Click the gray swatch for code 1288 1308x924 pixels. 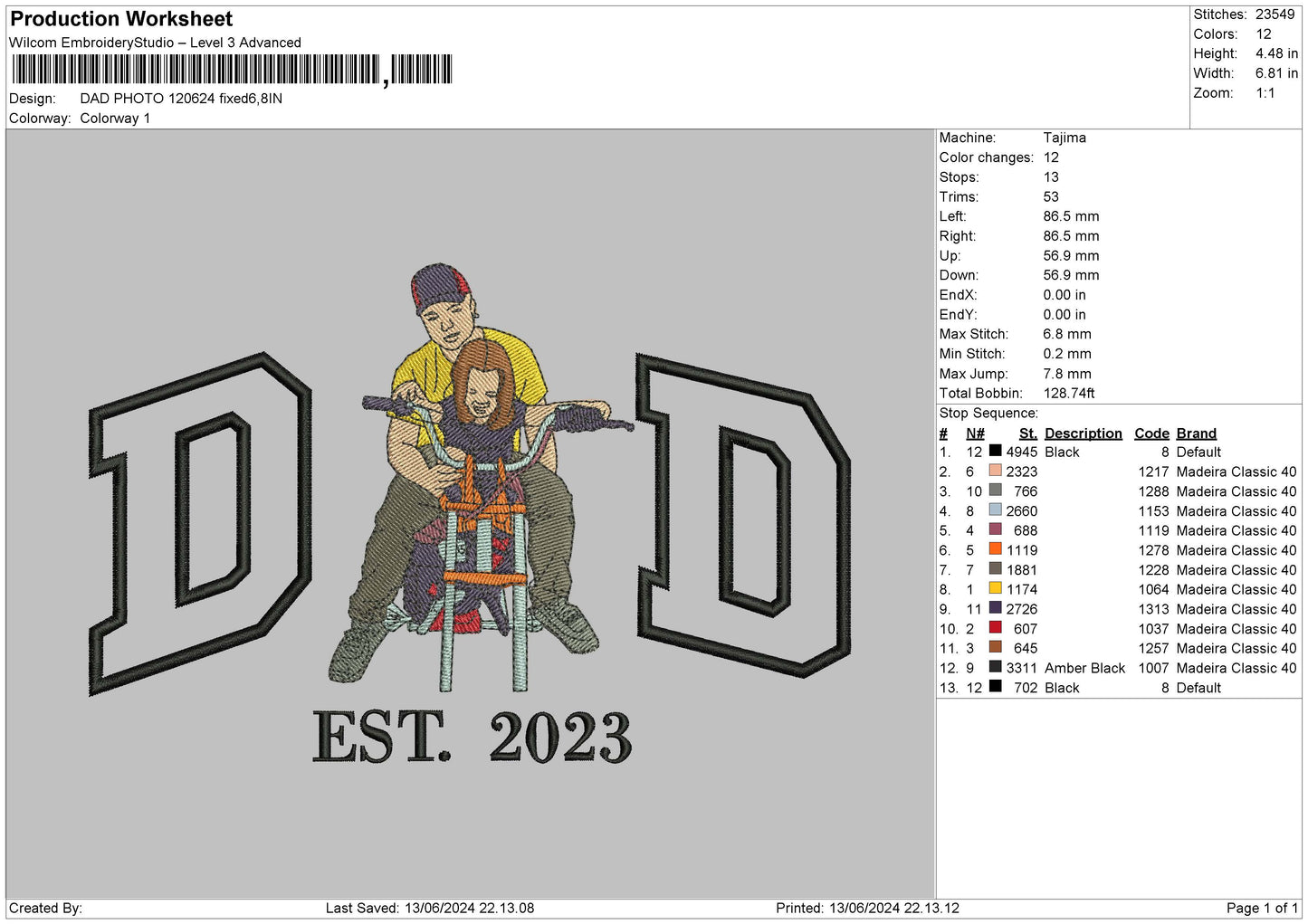[x=996, y=491]
